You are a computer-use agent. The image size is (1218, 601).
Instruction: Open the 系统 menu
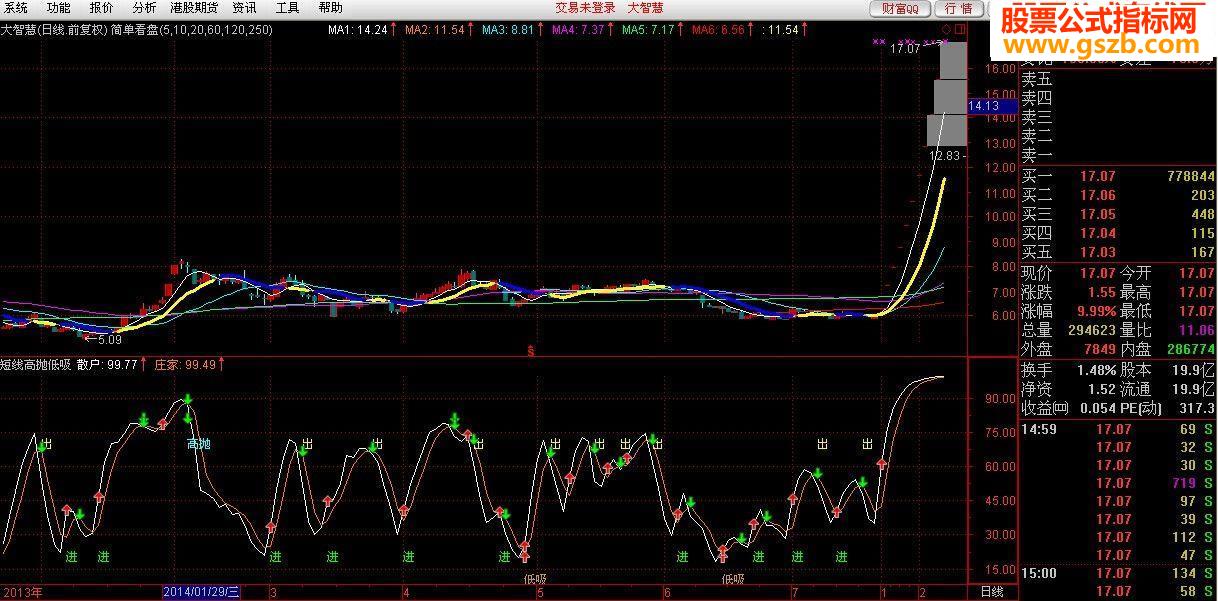click(15, 8)
